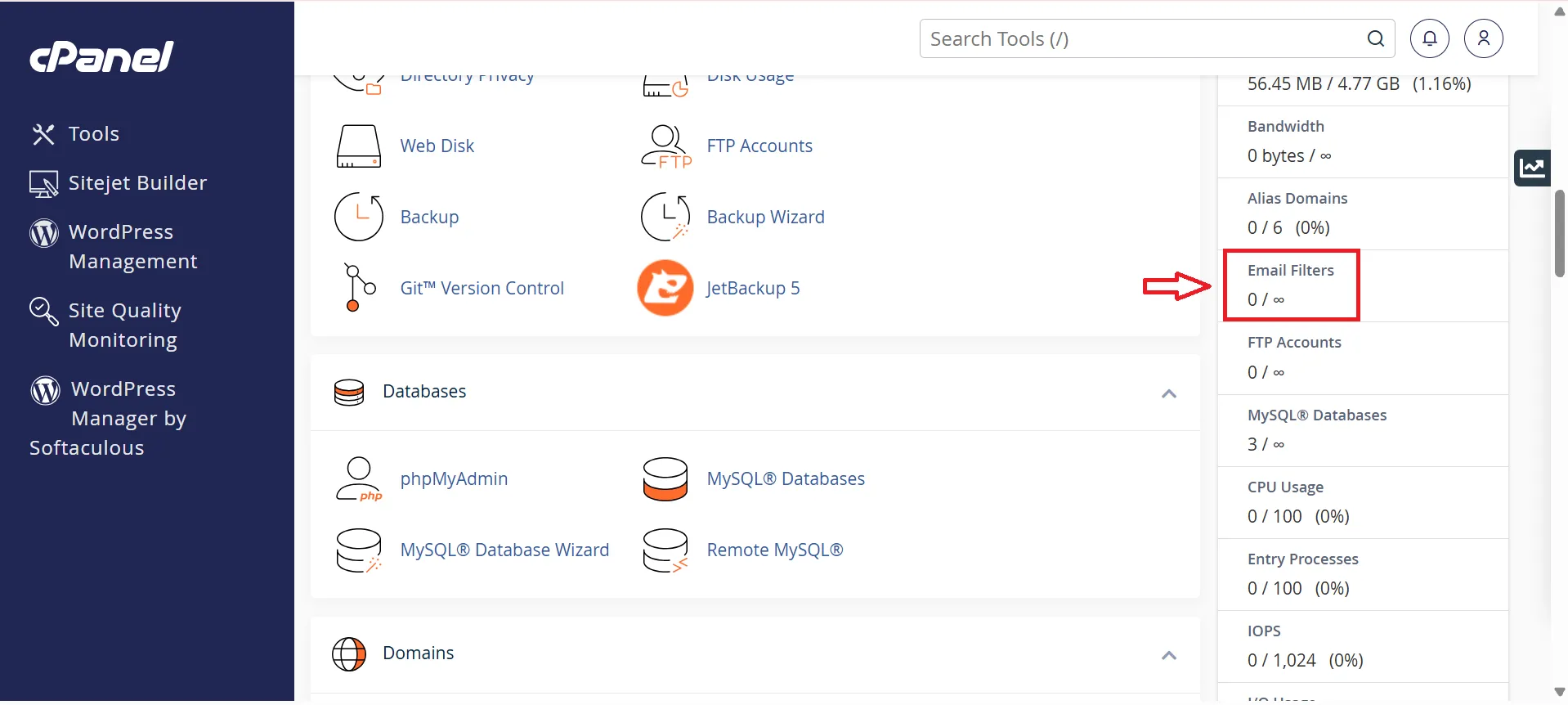Click the page vertical scrollbar thumb
Screen dimensions: 1568x705
tap(1559, 233)
